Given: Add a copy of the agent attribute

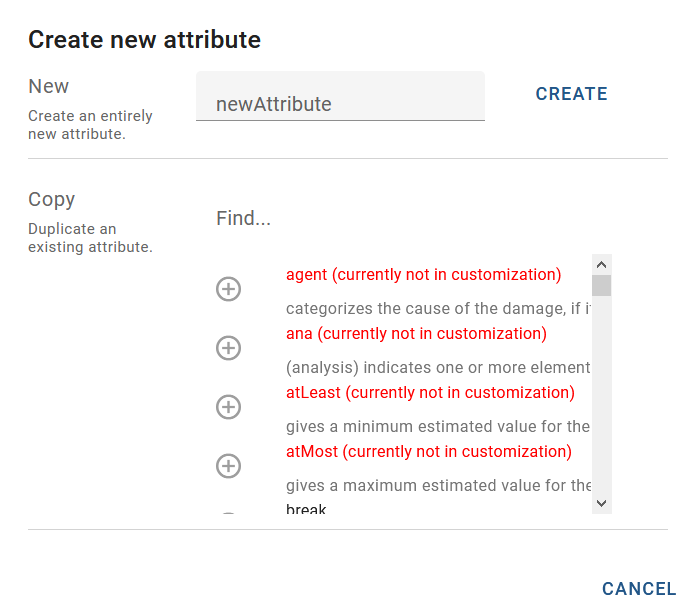Looking at the screenshot, I should pyautogui.click(x=229, y=289).
